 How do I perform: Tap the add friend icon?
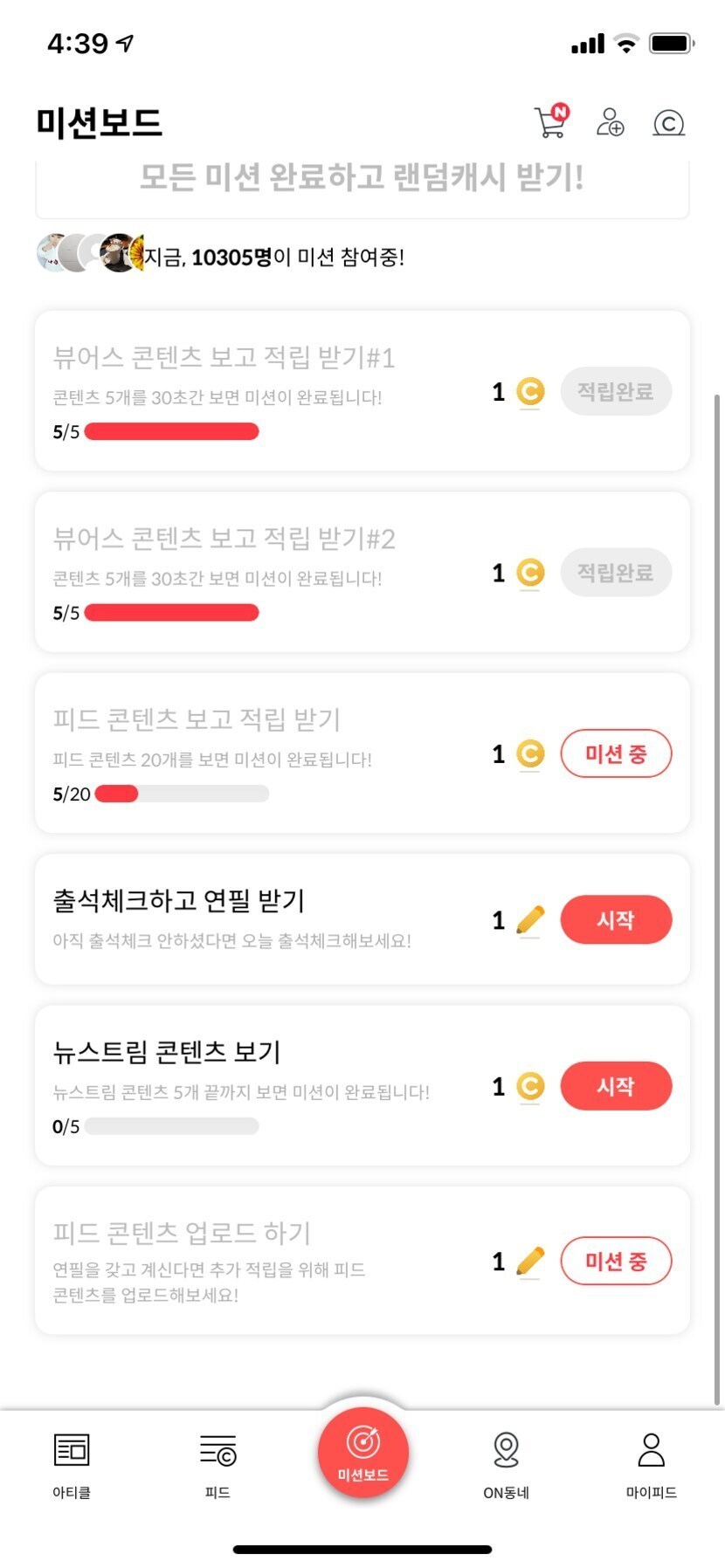coord(610,122)
